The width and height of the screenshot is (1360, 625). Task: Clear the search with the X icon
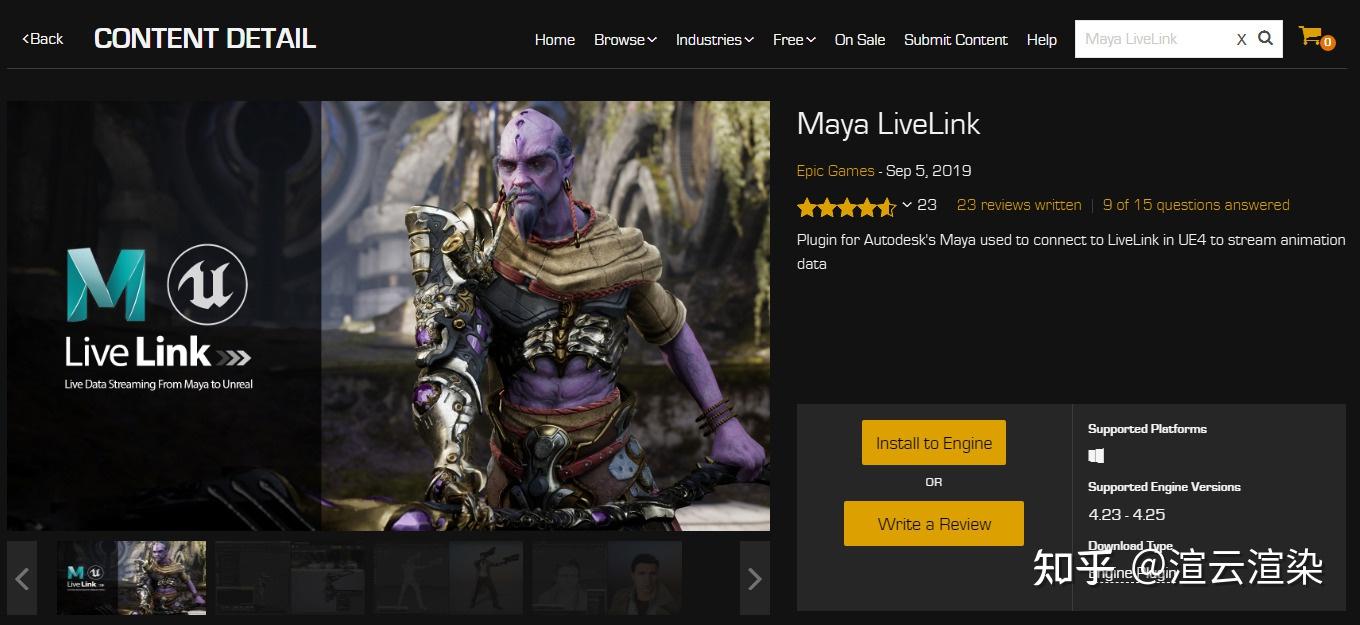click(1241, 39)
